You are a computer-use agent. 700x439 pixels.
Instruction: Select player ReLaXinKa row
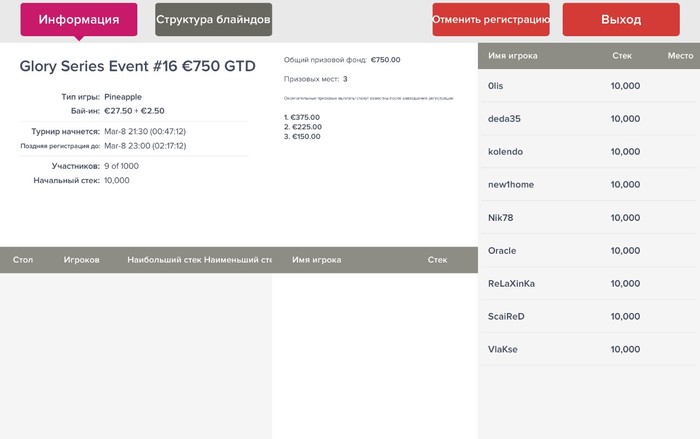[x=590, y=284]
